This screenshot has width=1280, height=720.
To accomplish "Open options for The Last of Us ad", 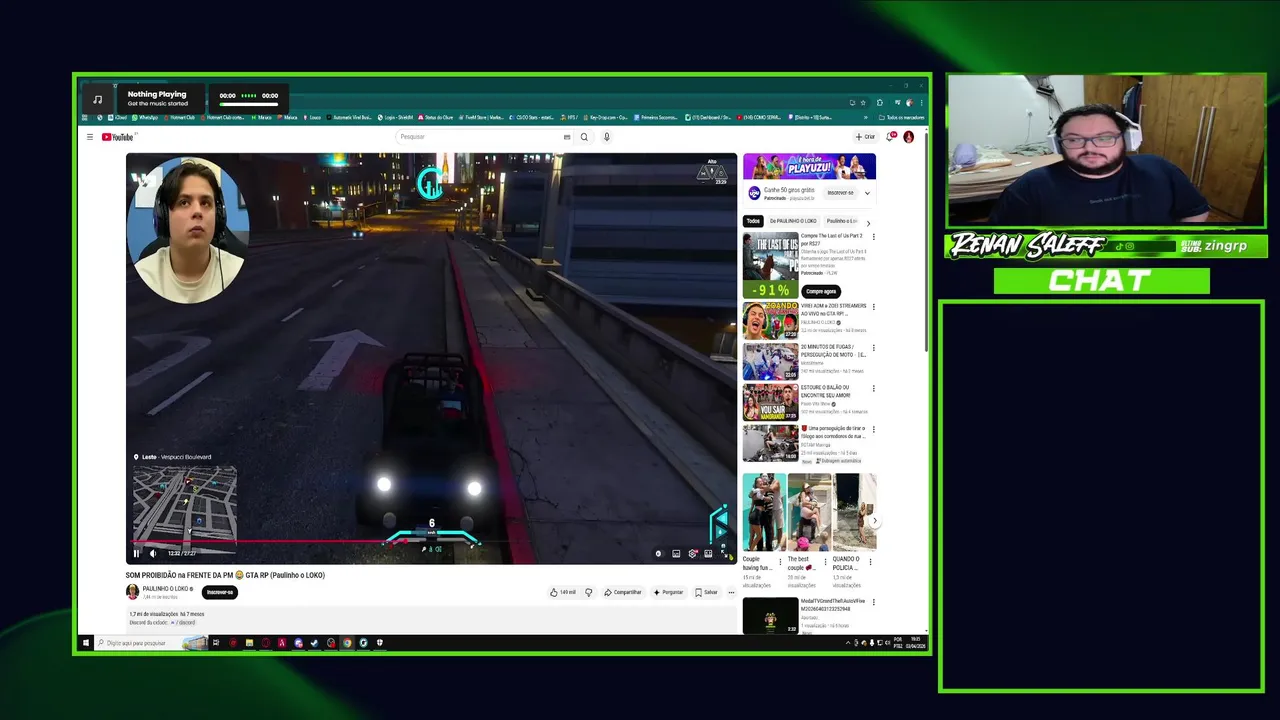I will click(873, 237).
